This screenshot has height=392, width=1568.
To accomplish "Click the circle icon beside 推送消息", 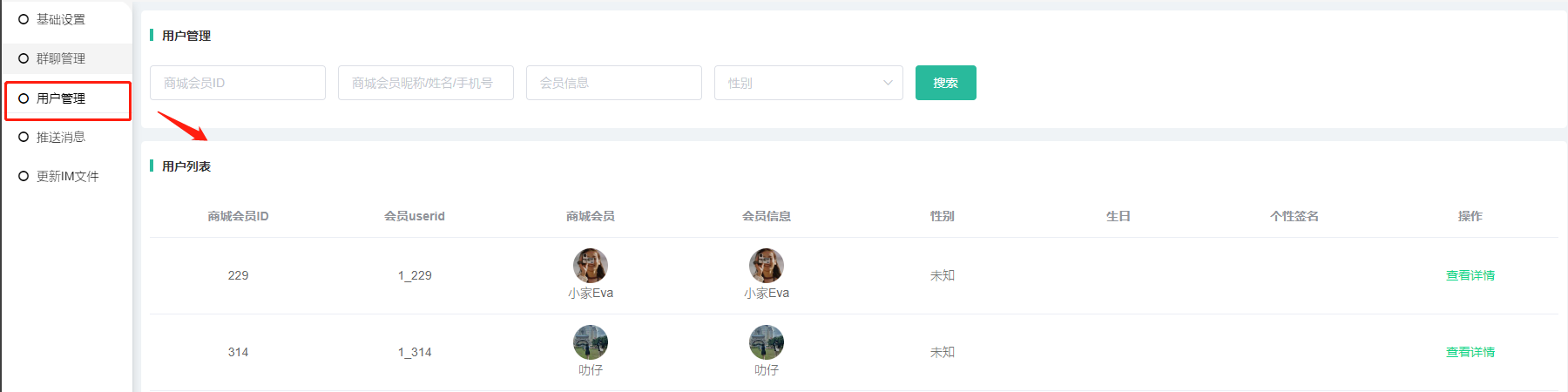I will click(24, 137).
